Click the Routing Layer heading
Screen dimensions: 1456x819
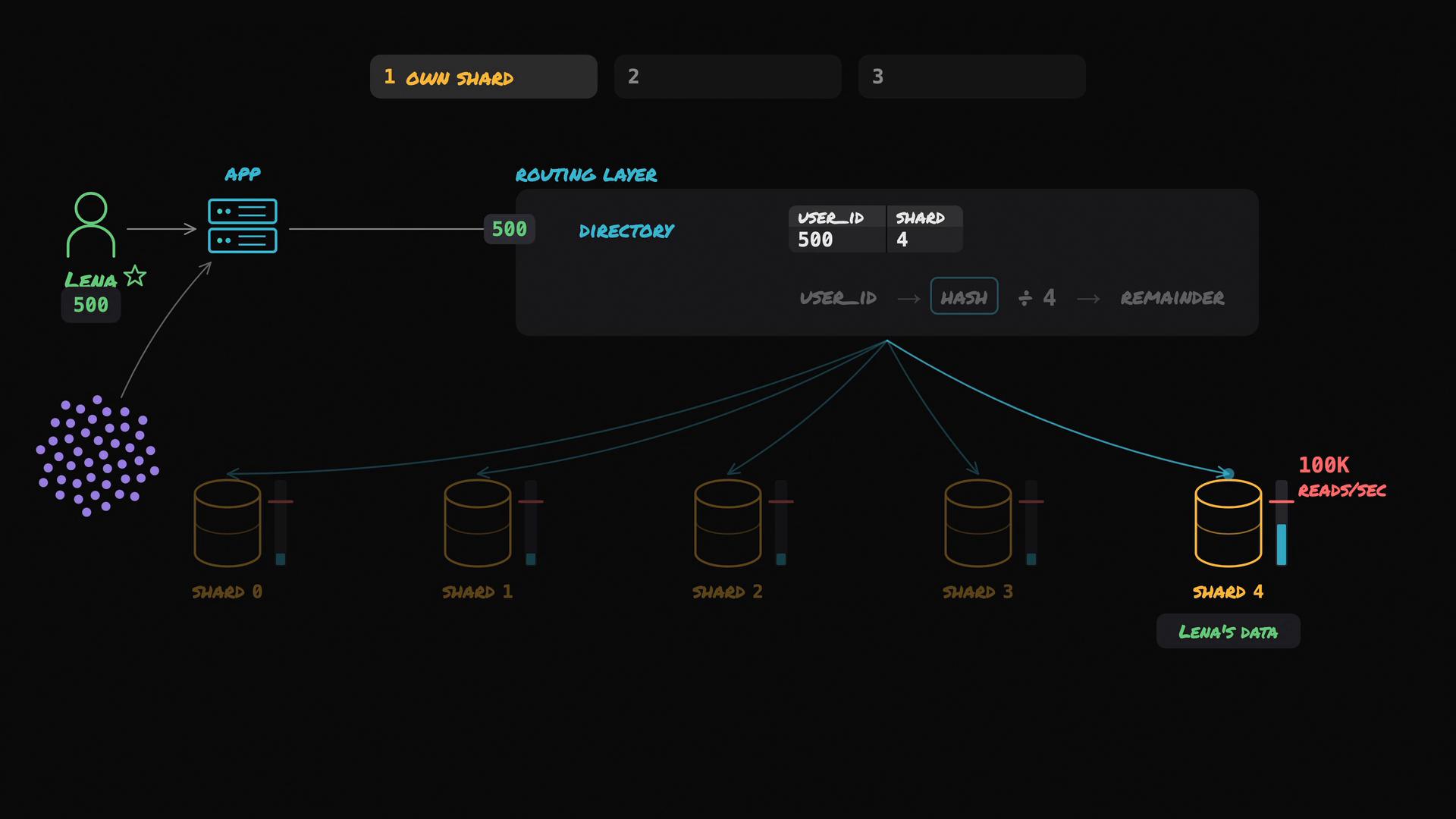pos(586,175)
